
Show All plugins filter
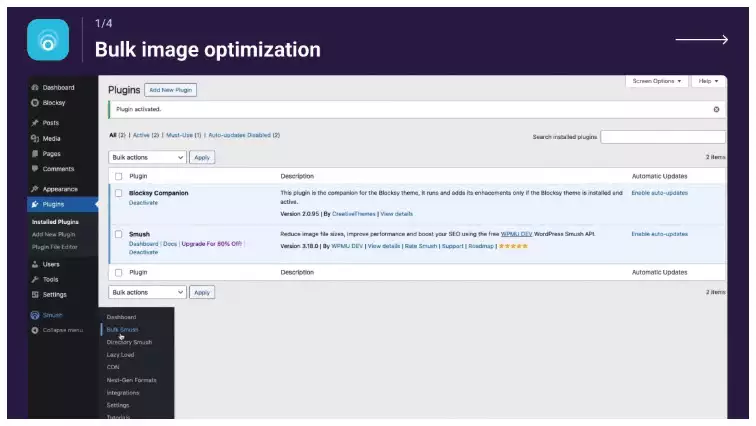tap(117, 135)
